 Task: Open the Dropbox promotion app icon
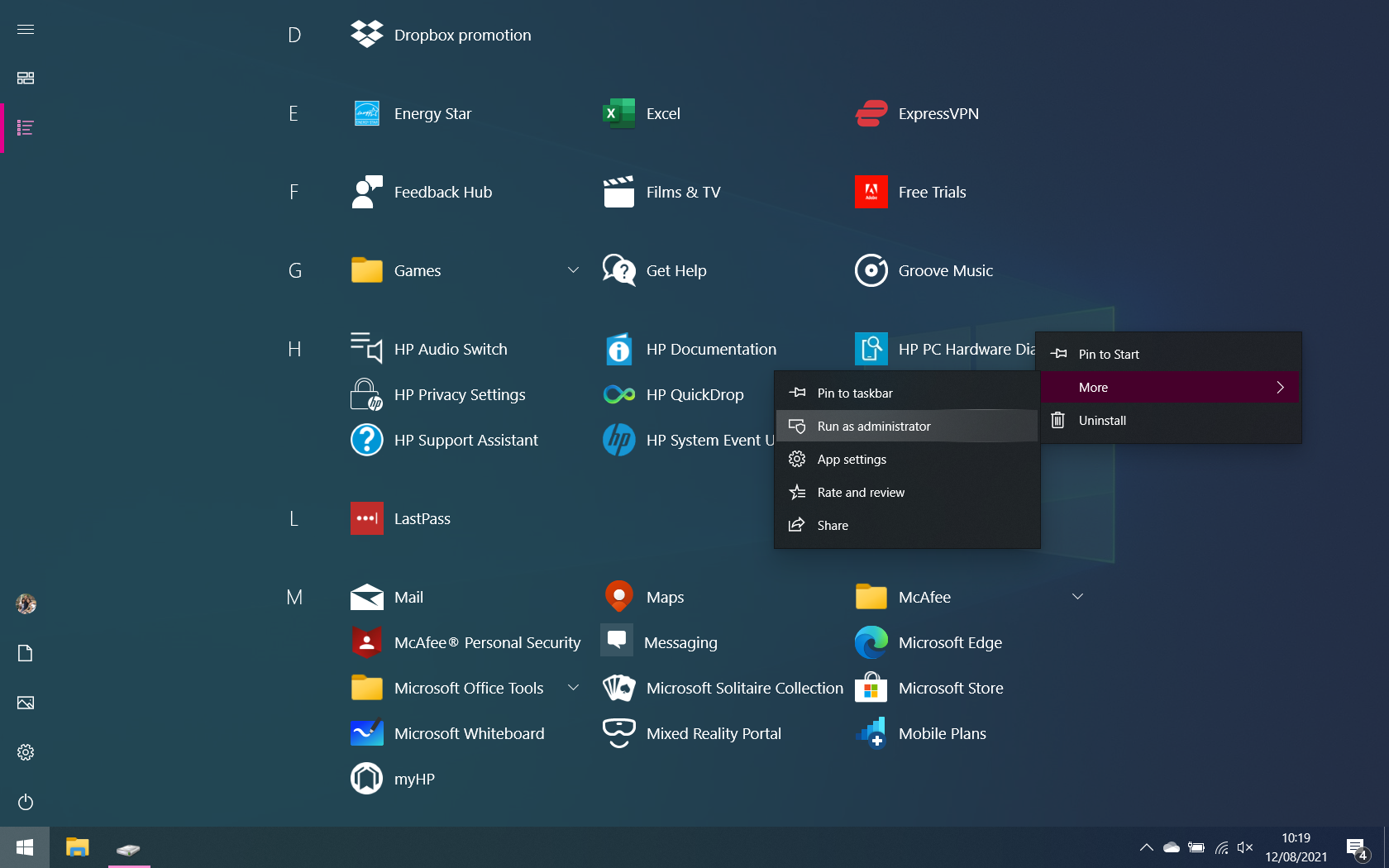tap(366, 35)
